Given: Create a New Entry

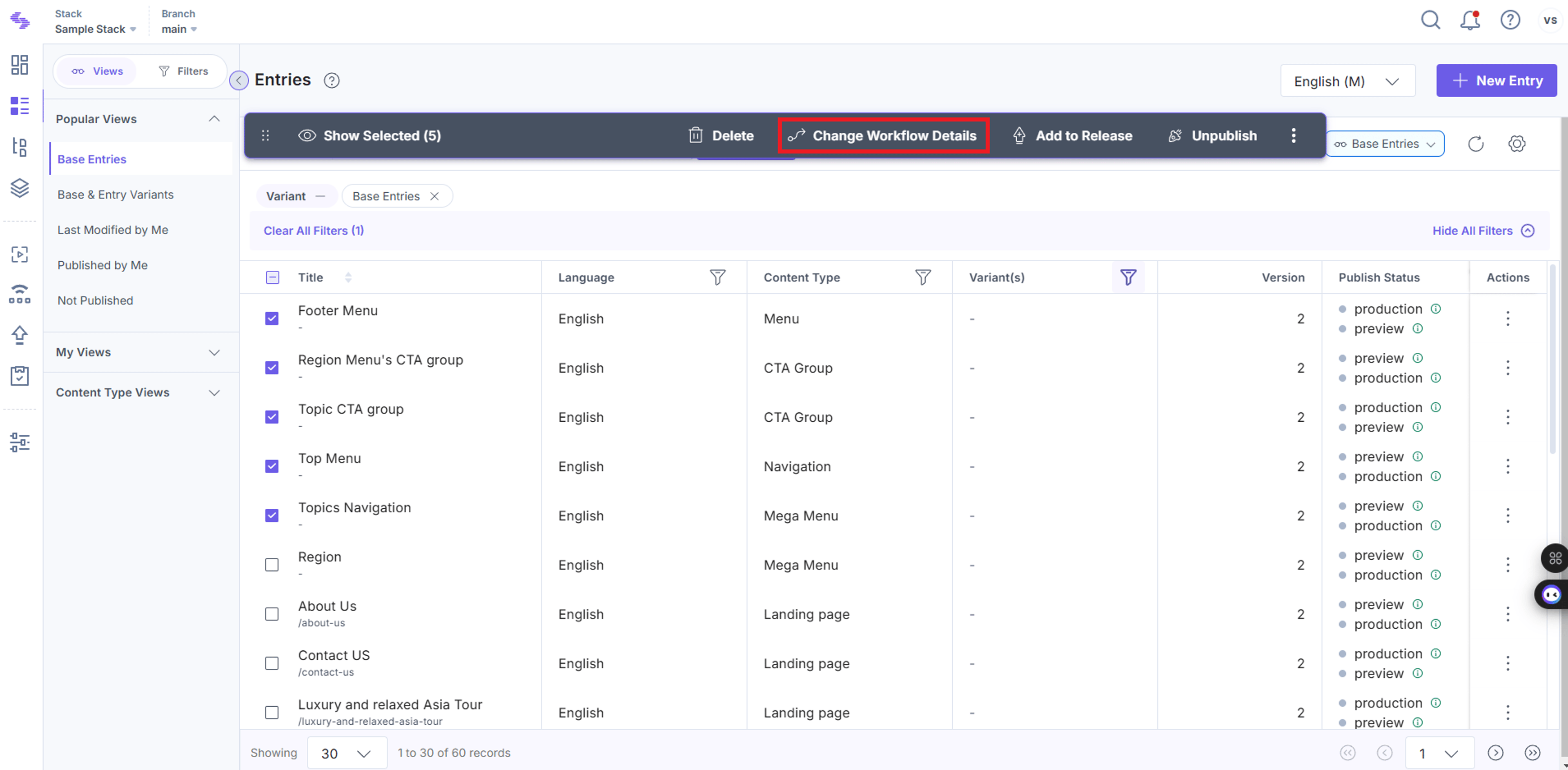Looking at the screenshot, I should [1496, 80].
